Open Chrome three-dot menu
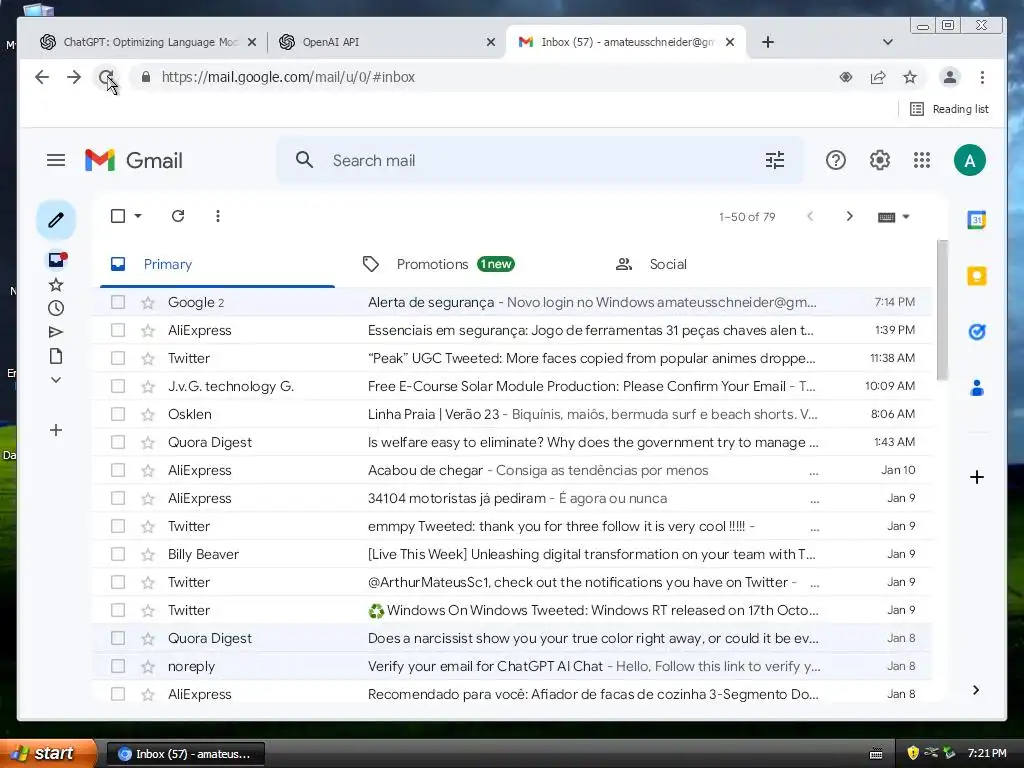This screenshot has width=1024, height=768. (x=982, y=77)
